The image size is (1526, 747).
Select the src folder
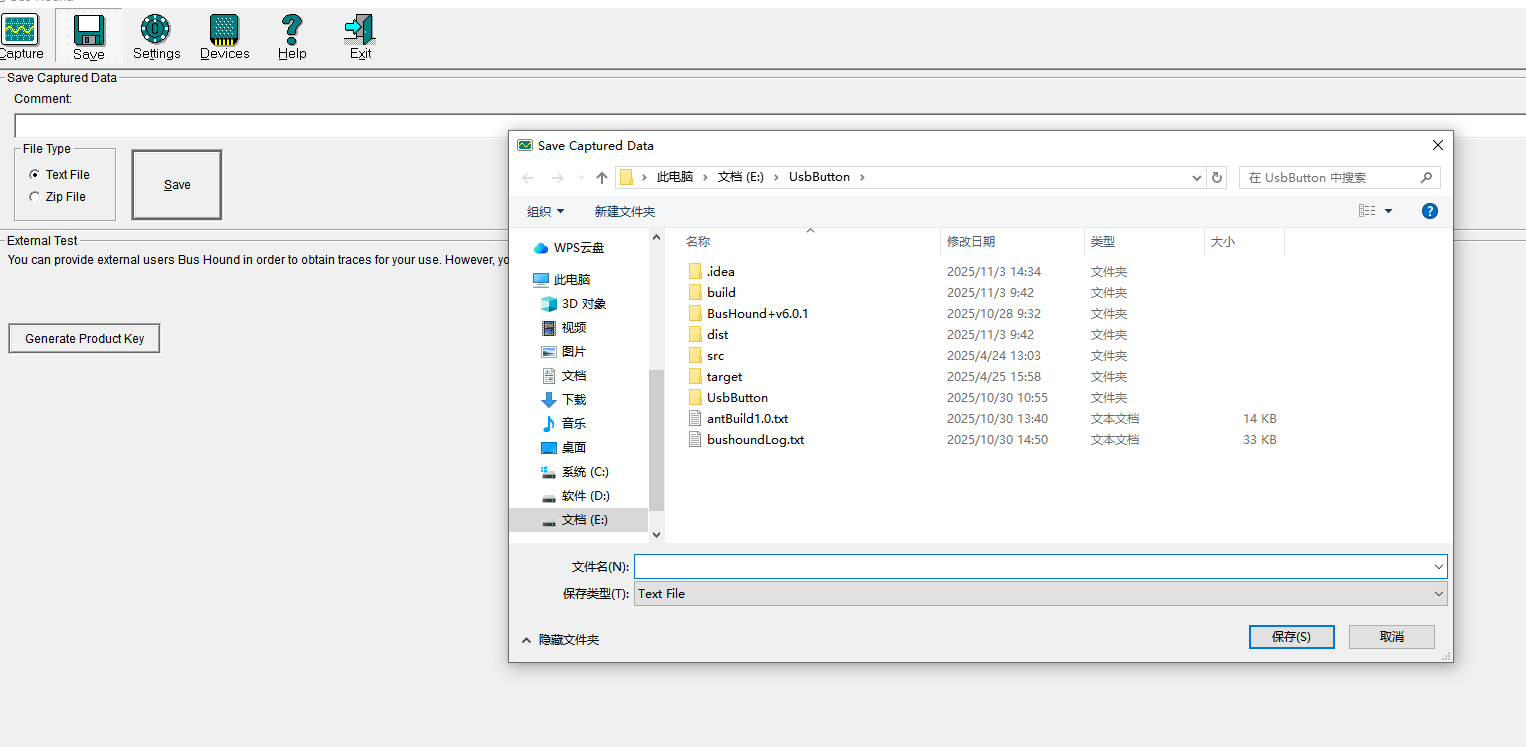coord(715,356)
